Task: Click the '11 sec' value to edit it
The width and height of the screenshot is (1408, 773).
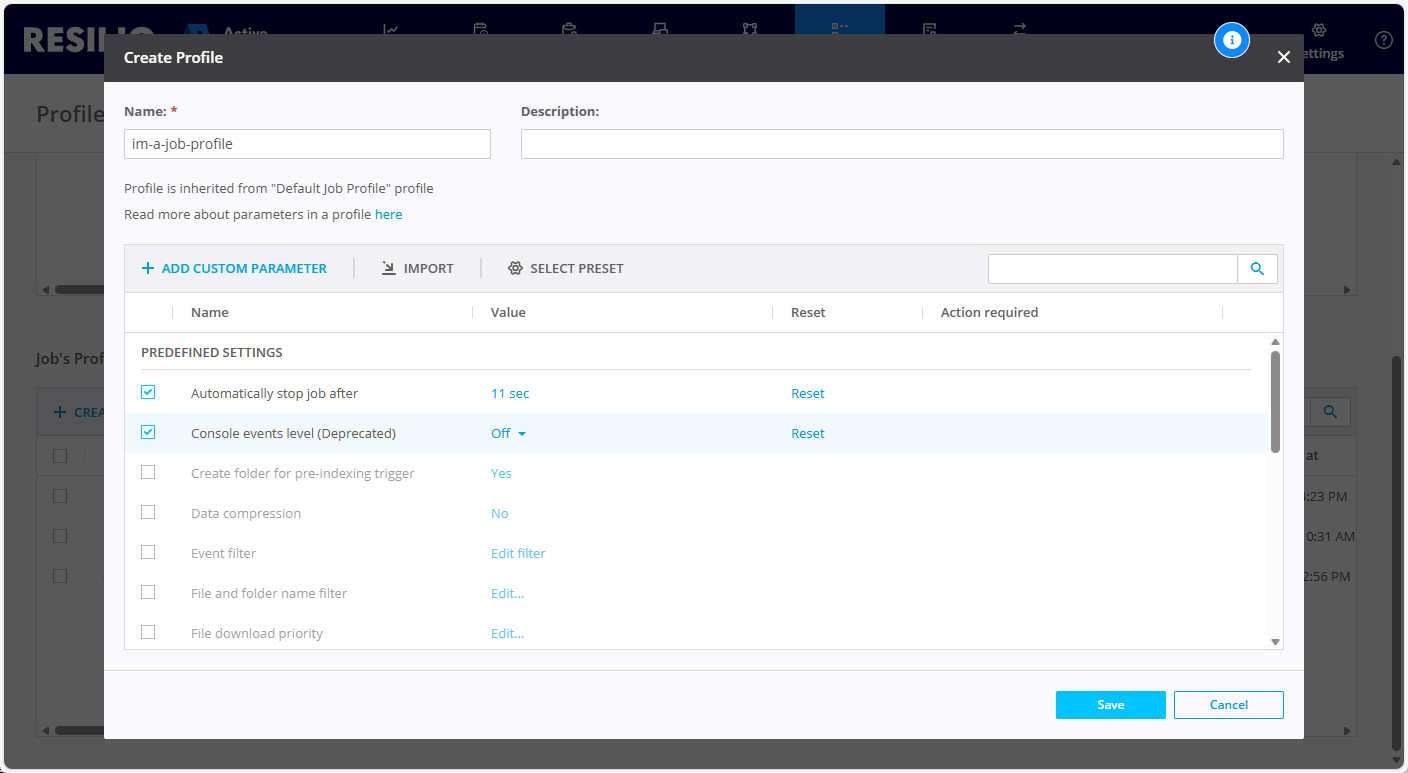Action: pyautogui.click(x=509, y=393)
